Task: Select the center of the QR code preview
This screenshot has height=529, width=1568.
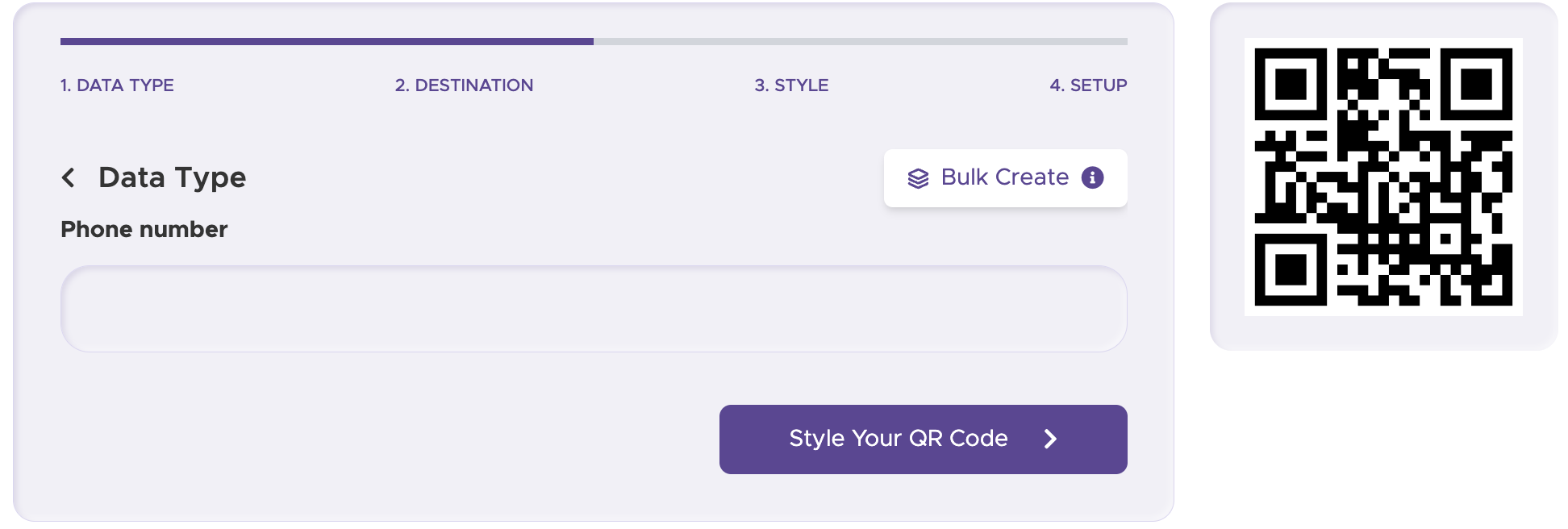Action: 1383,177
